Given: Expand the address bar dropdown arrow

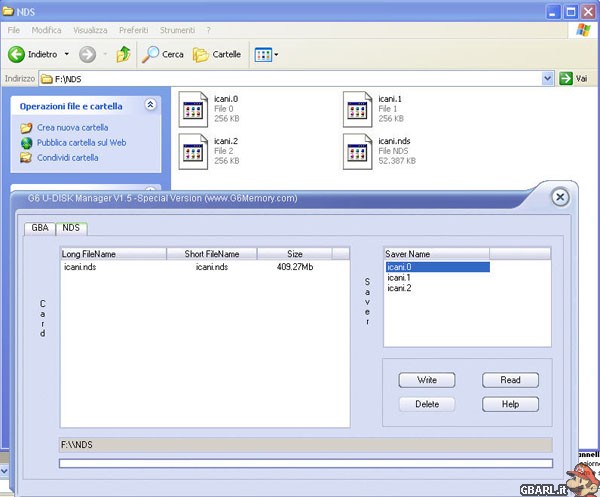Looking at the screenshot, I should coord(548,78).
